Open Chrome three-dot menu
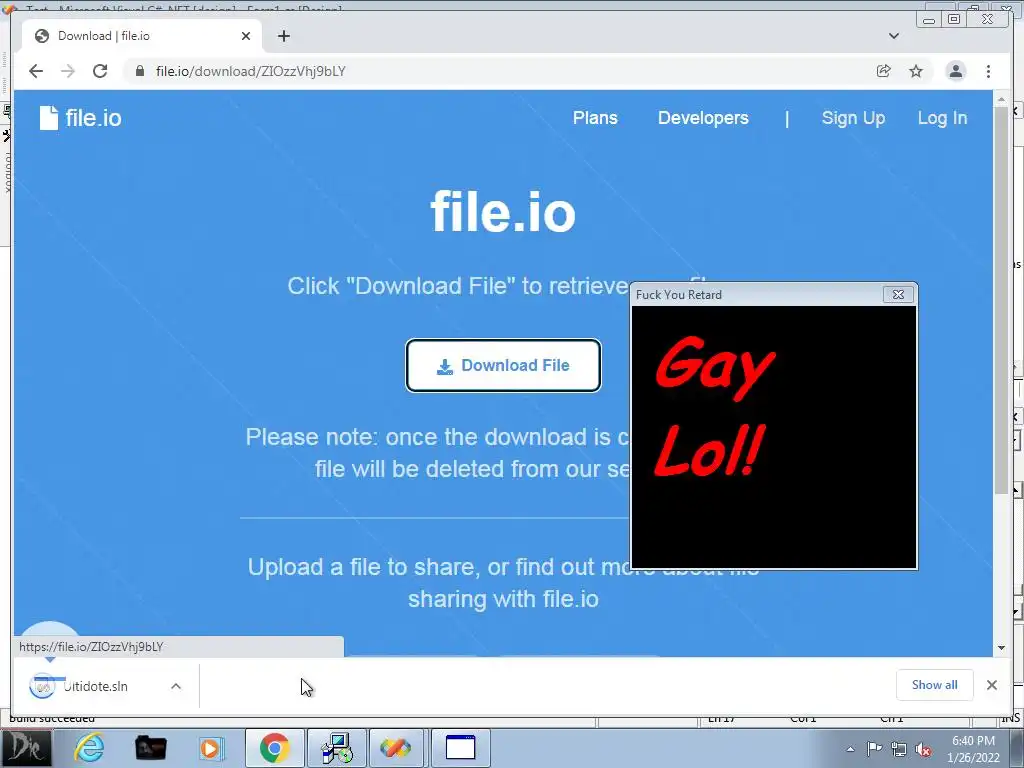The height and width of the screenshot is (768, 1024). click(988, 71)
